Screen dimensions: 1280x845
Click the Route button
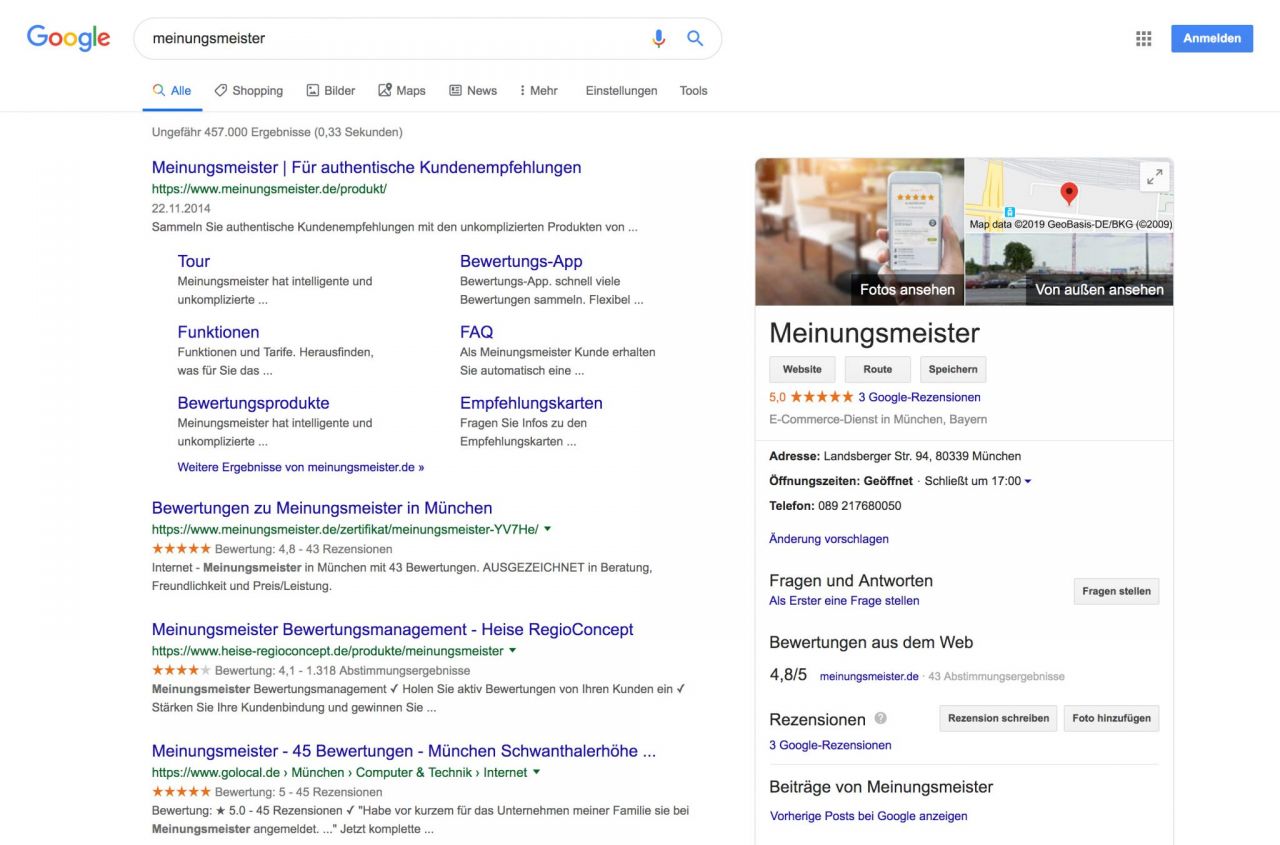[878, 369]
